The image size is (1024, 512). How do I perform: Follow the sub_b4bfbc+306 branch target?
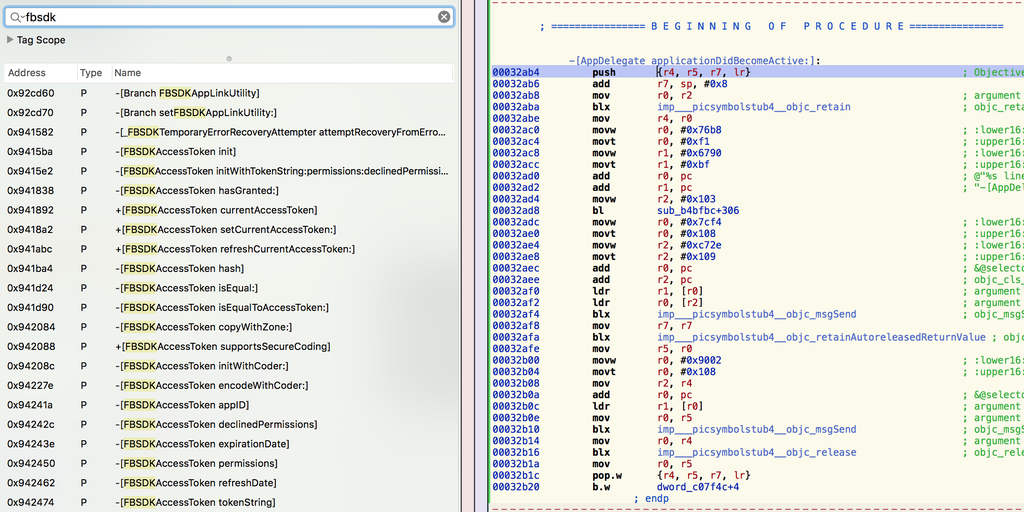pos(698,211)
